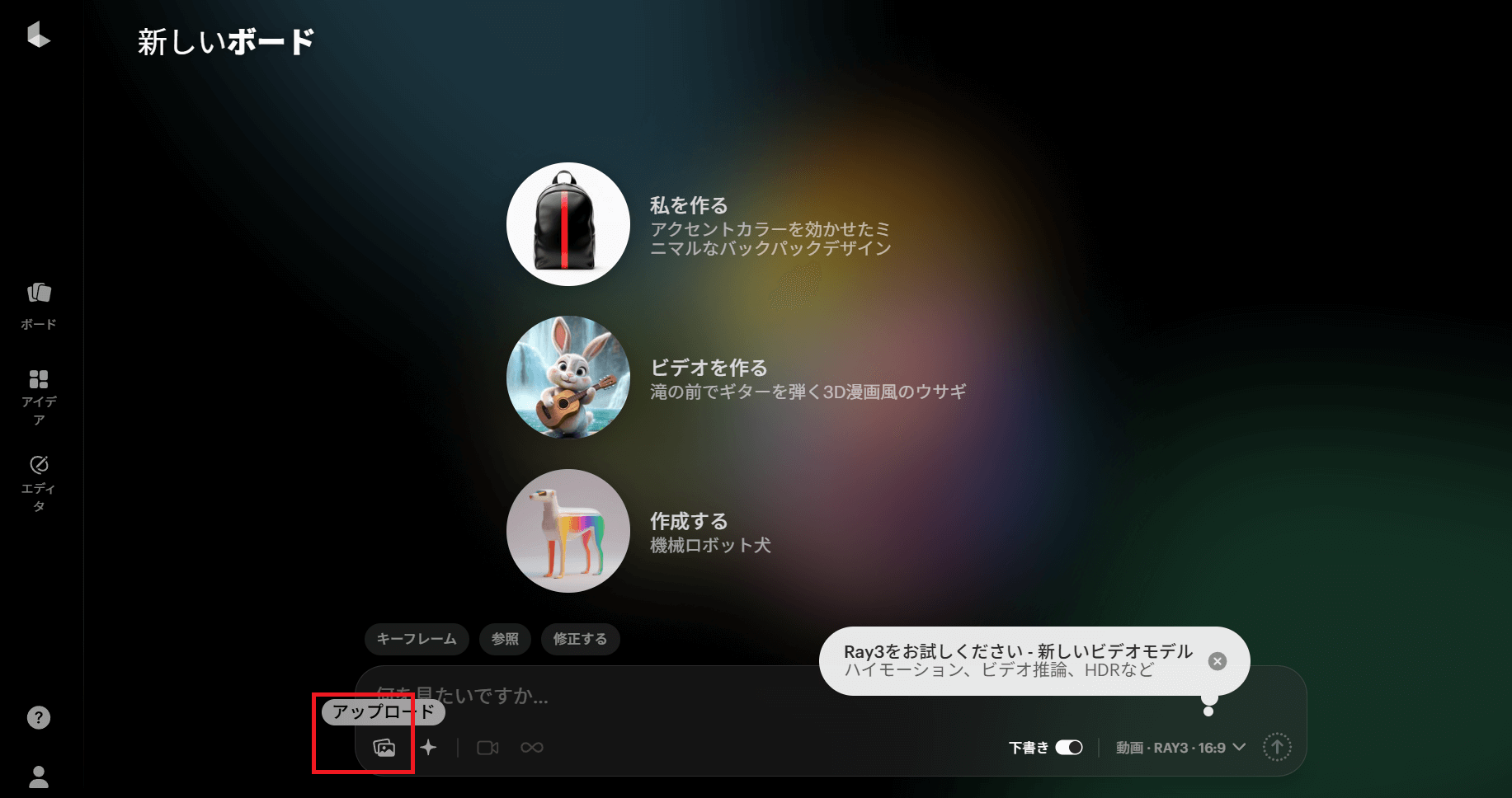Viewport: 1512px width, 798px height.
Task: Switch to the 参照 tab
Action: click(x=505, y=639)
